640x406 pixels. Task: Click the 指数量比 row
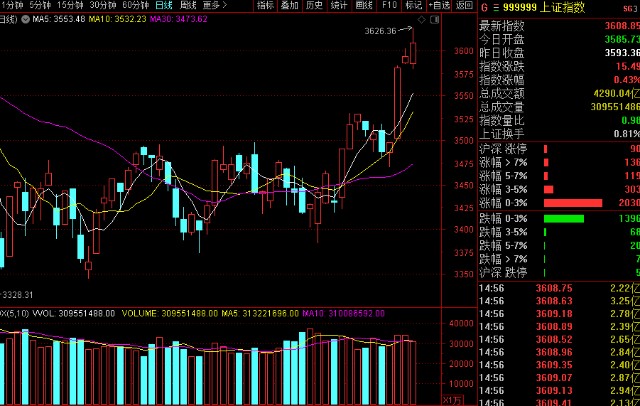tap(559, 120)
